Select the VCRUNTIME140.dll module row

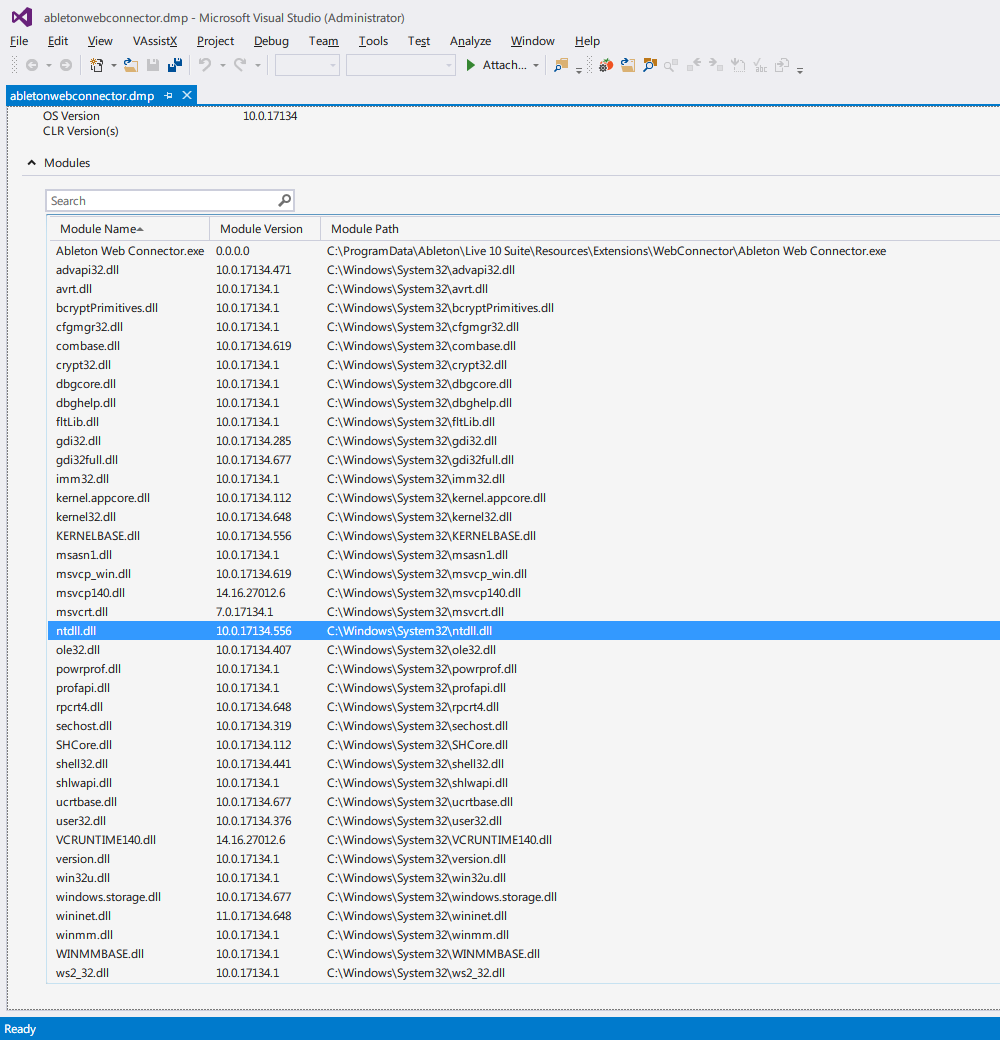point(524,840)
